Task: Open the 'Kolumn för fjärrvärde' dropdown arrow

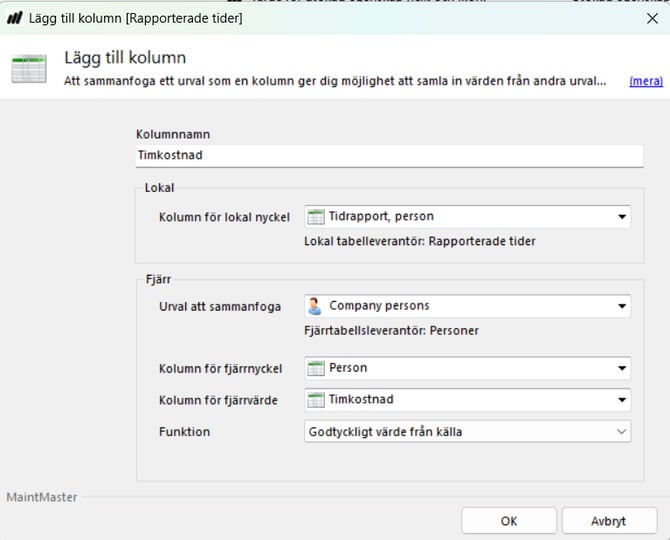Action: point(621,400)
